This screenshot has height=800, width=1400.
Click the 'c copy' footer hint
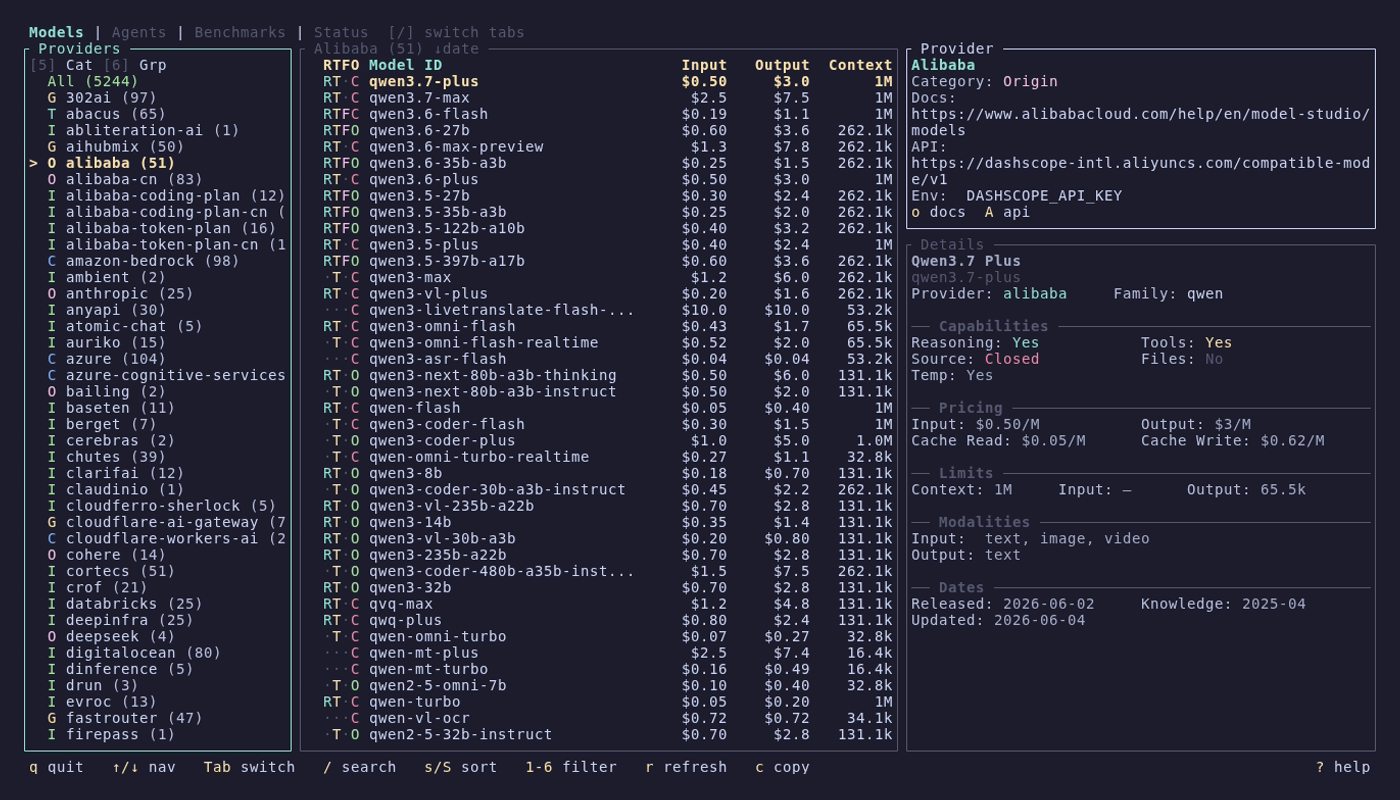782,767
